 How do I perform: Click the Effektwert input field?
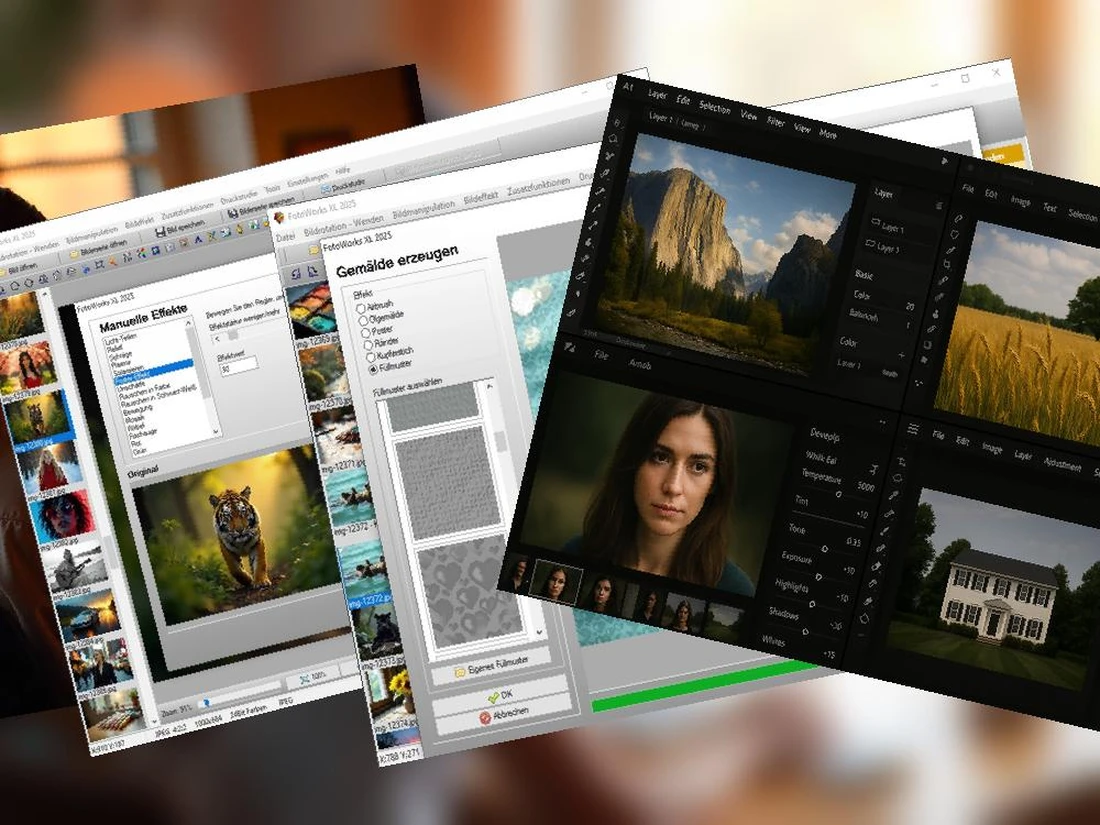tap(239, 366)
